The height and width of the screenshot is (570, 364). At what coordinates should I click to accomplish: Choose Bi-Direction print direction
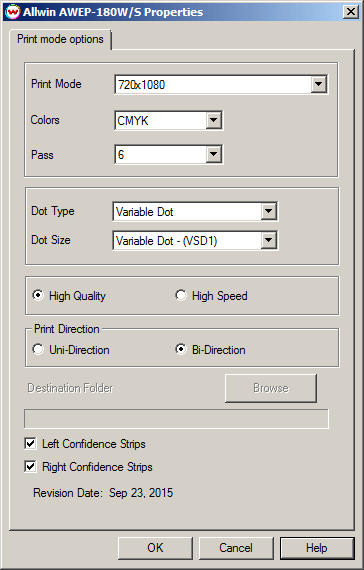180,349
